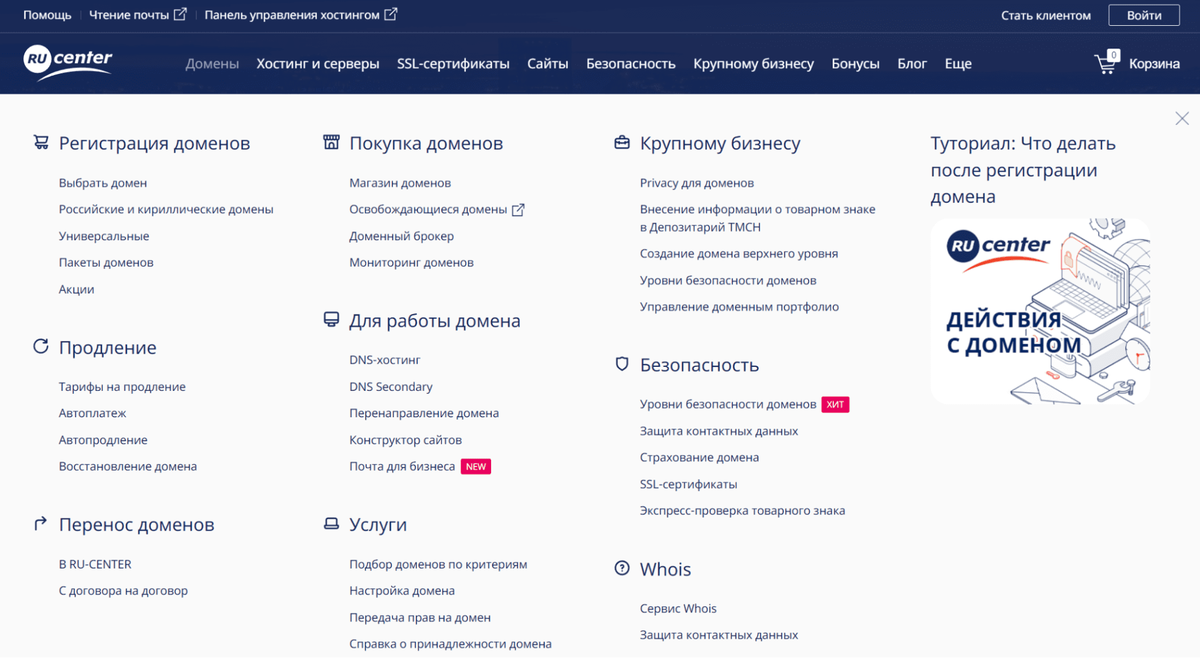Open Перенаправление домена link
Viewport: 1200px width, 658px height.
tap(424, 413)
